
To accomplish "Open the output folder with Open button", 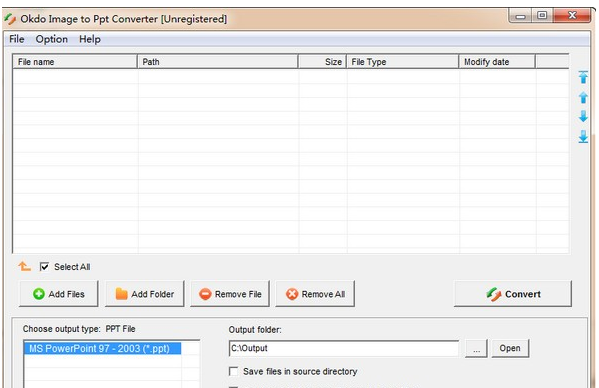I will pos(510,348).
